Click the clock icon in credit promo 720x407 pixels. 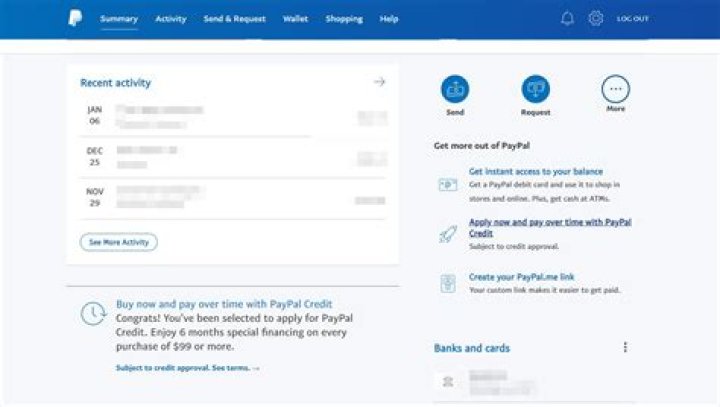(x=93, y=313)
